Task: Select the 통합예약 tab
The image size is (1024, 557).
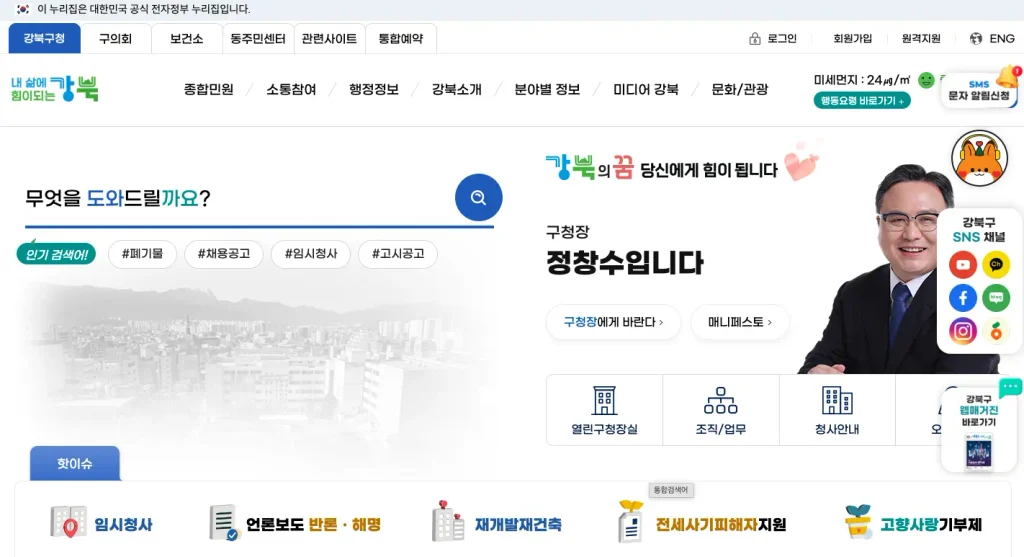Action: pos(401,39)
